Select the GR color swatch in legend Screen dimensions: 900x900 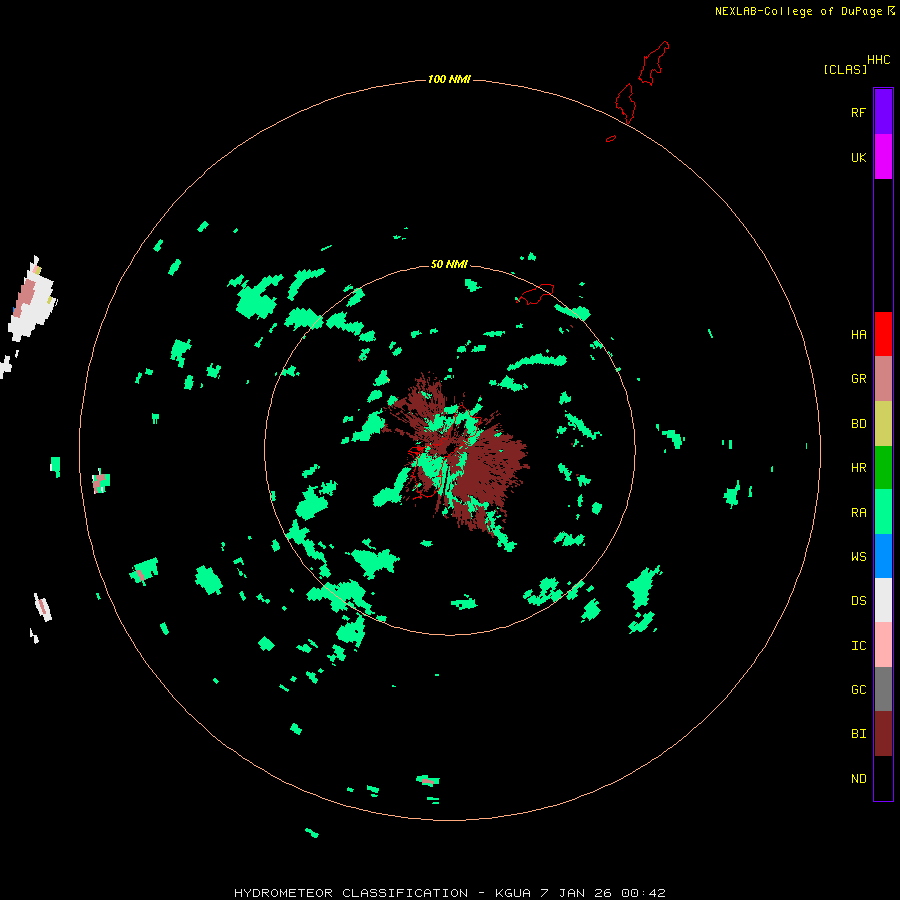point(883,379)
